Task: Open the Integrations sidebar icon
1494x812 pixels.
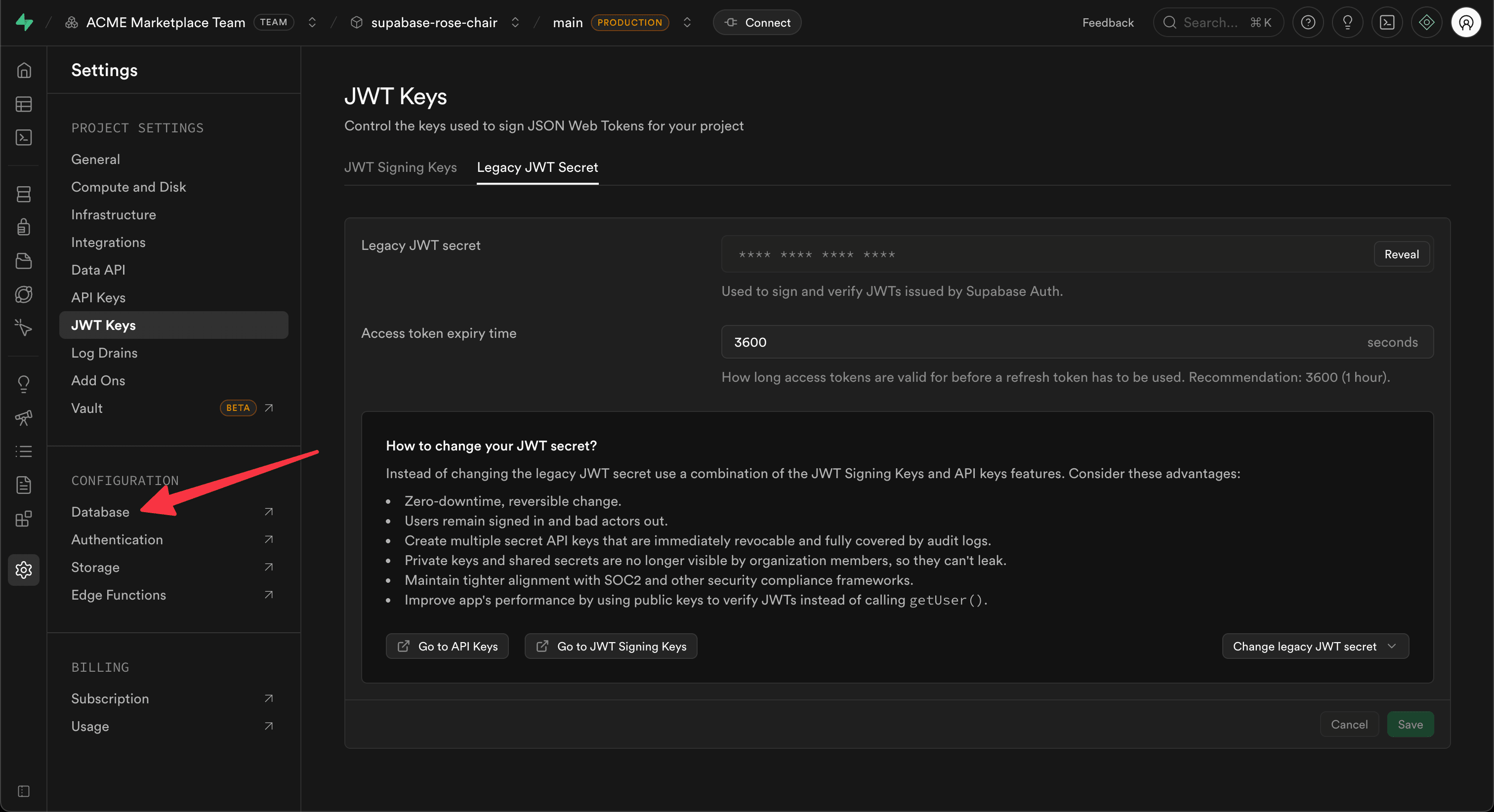Action: [24, 519]
